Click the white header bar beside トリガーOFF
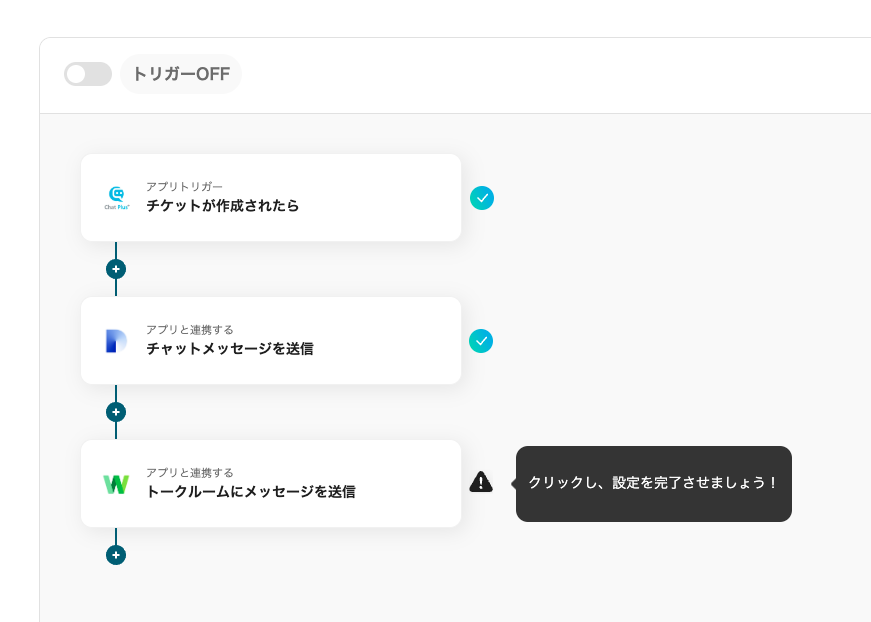The image size is (871, 622). tap(550, 75)
